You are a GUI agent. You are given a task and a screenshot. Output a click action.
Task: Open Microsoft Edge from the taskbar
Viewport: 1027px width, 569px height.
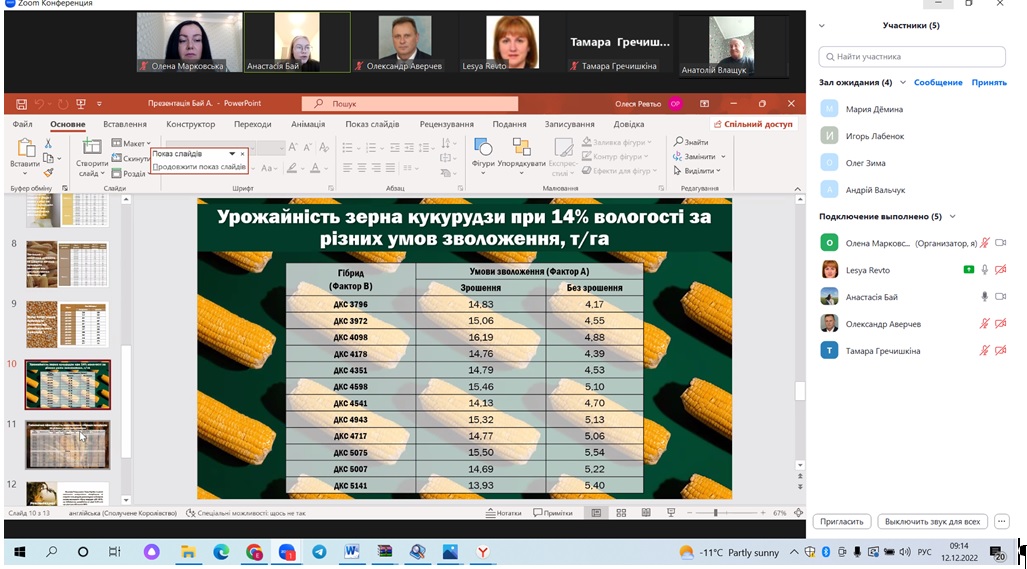click(221, 552)
